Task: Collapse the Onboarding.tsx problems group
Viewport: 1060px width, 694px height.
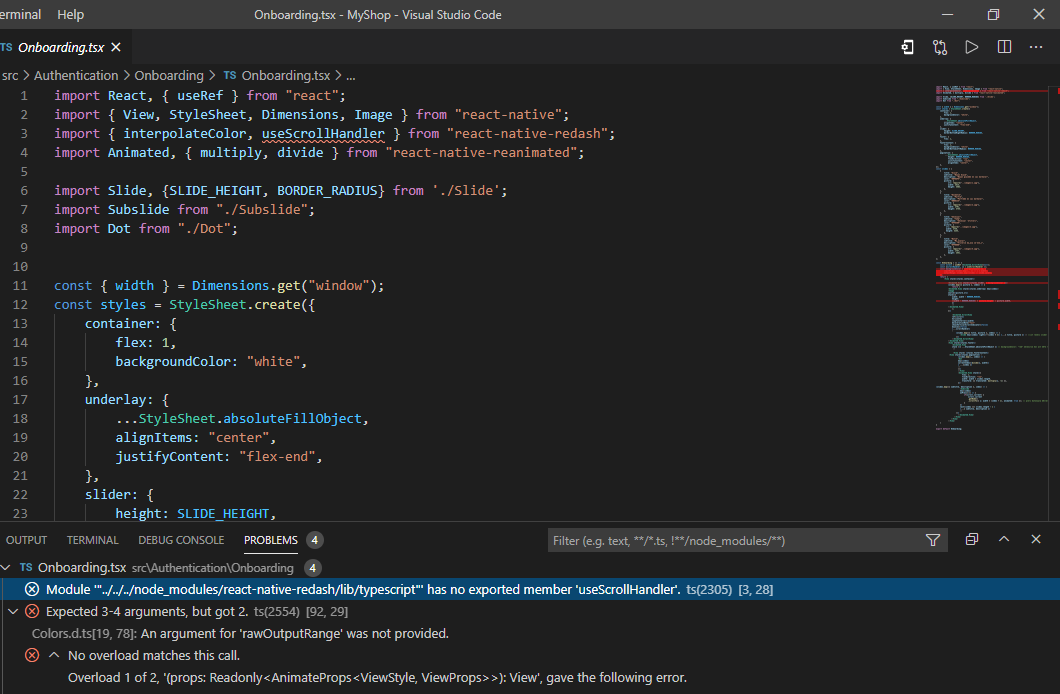Action: click(x=6, y=567)
